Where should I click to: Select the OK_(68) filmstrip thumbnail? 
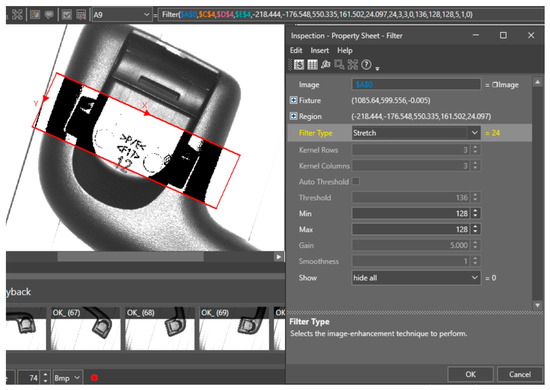(x=160, y=329)
